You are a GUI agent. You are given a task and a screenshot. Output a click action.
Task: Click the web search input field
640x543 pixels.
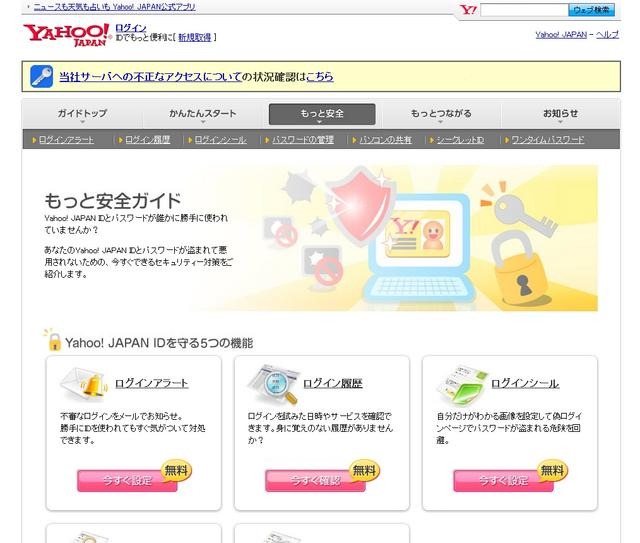[524, 10]
